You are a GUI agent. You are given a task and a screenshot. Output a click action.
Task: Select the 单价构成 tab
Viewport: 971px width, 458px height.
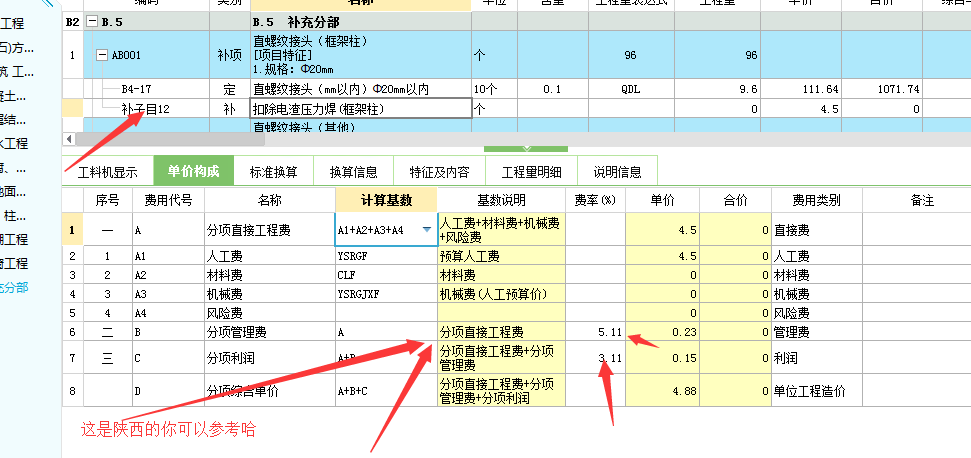(193, 171)
